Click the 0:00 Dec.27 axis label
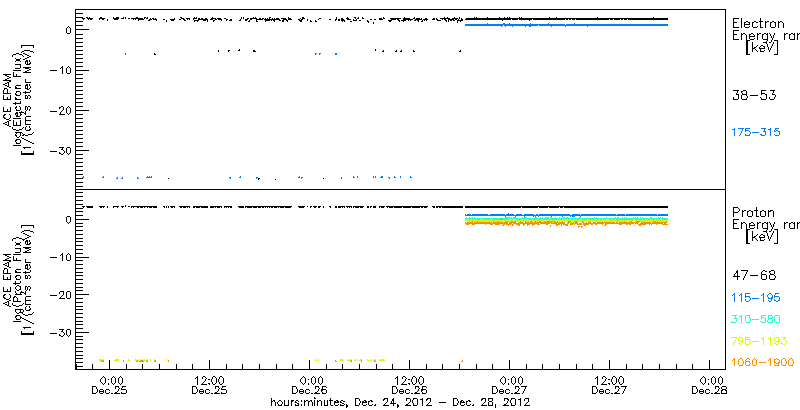Viewport: 800px width, 410px height. click(510, 386)
